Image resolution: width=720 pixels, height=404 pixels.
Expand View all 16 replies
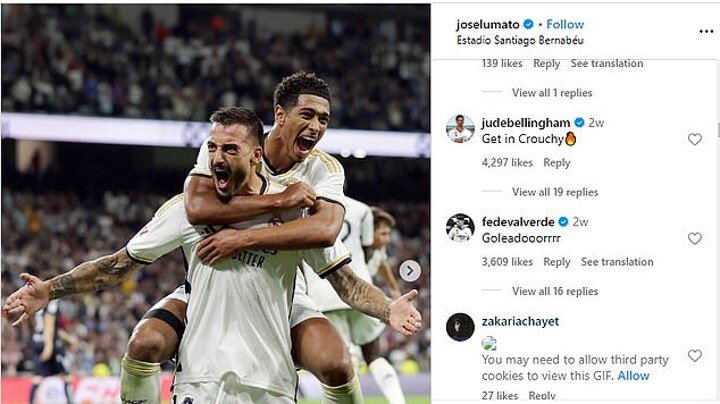(x=555, y=291)
